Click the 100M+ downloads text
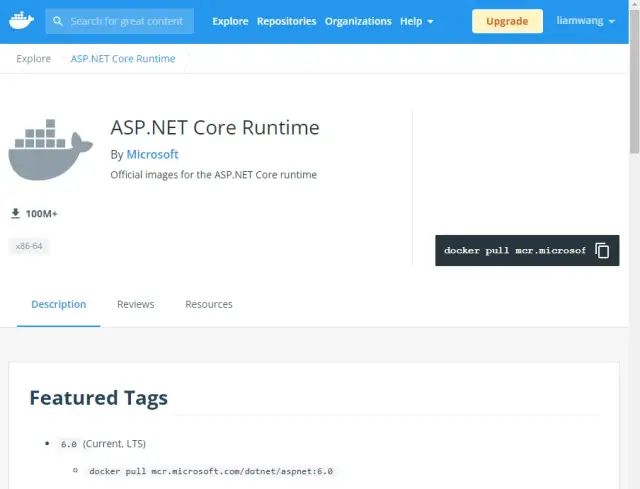640x489 pixels. (x=42, y=213)
